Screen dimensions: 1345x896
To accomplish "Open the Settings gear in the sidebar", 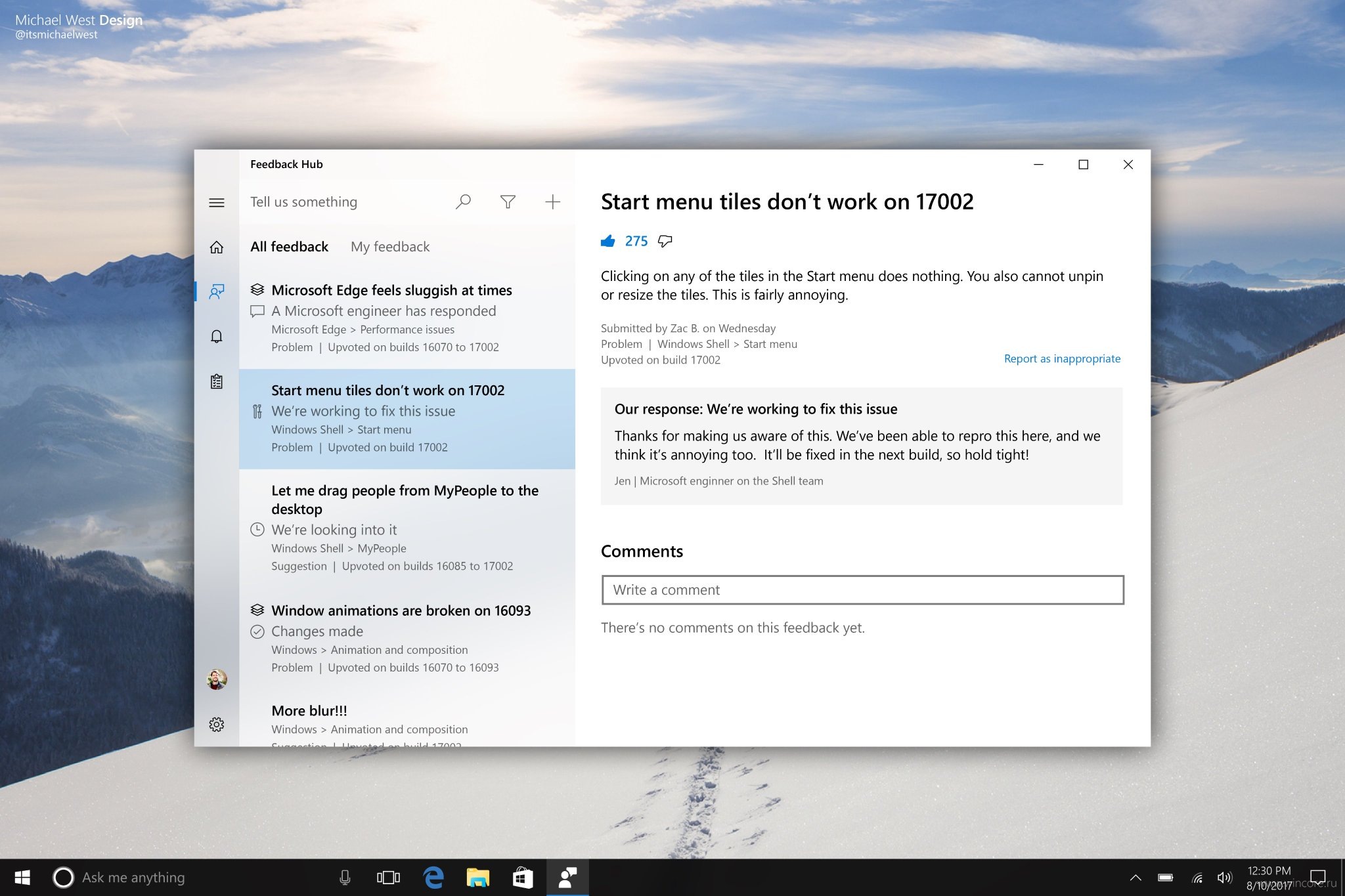I will click(217, 724).
